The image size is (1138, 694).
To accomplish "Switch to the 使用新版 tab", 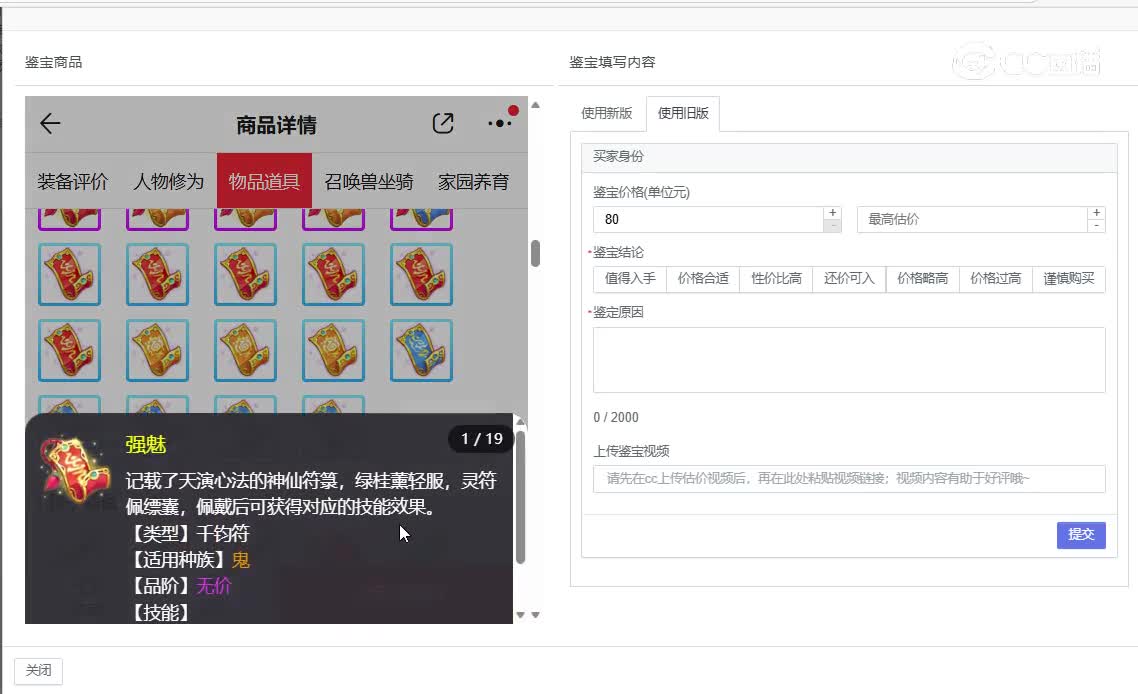I will [x=607, y=113].
